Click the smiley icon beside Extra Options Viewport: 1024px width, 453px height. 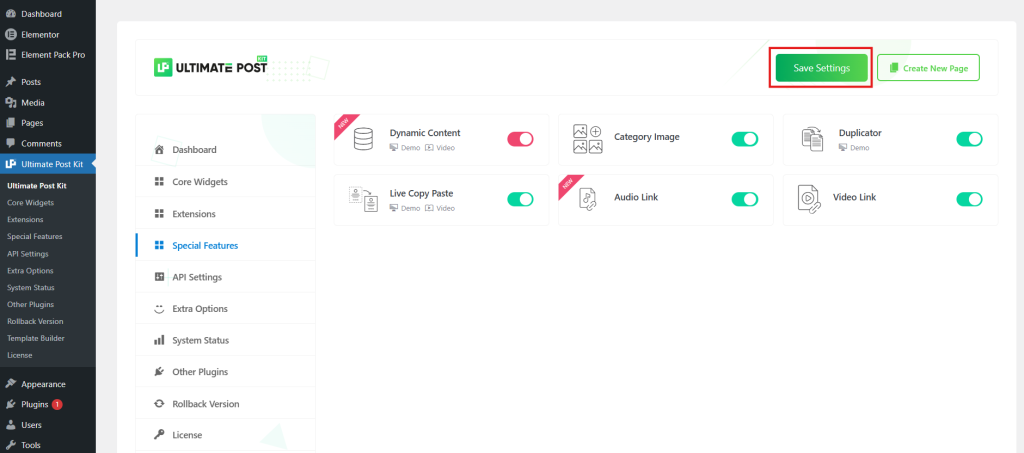[159, 309]
